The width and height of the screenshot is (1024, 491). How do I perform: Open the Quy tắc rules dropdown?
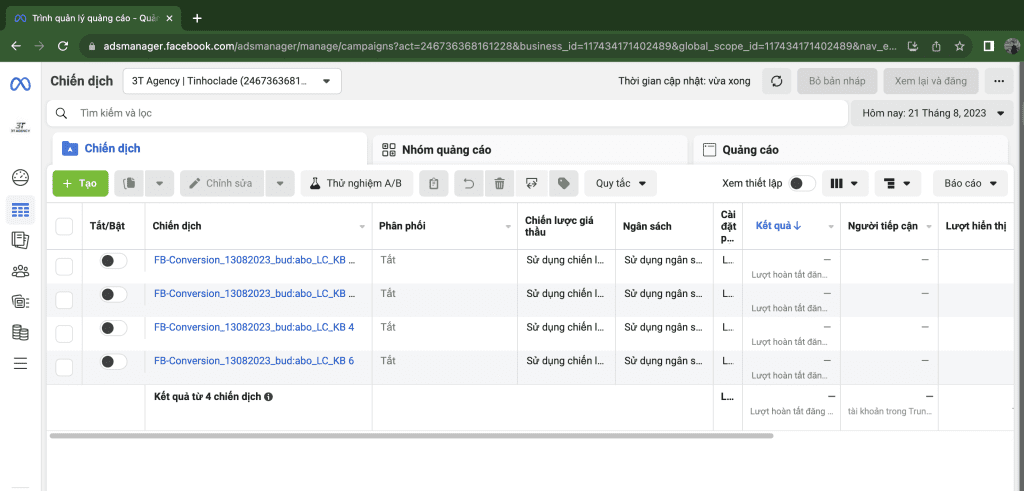[x=620, y=183]
